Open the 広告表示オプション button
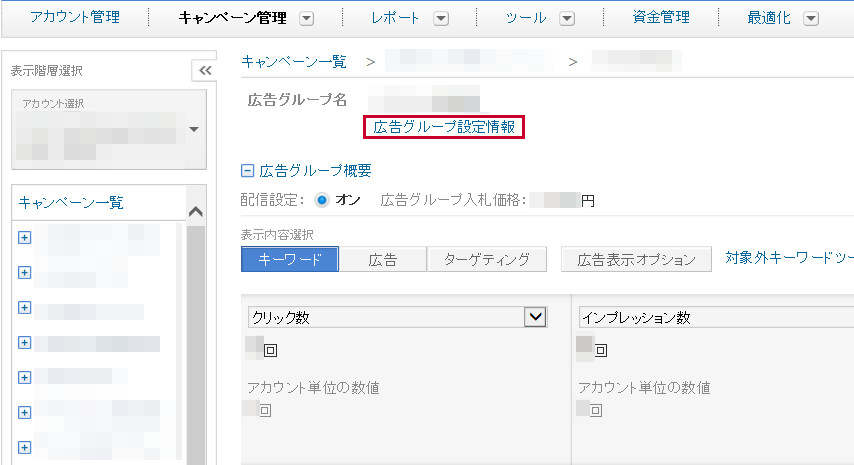Image resolution: width=854 pixels, height=465 pixels. pyautogui.click(x=636, y=259)
